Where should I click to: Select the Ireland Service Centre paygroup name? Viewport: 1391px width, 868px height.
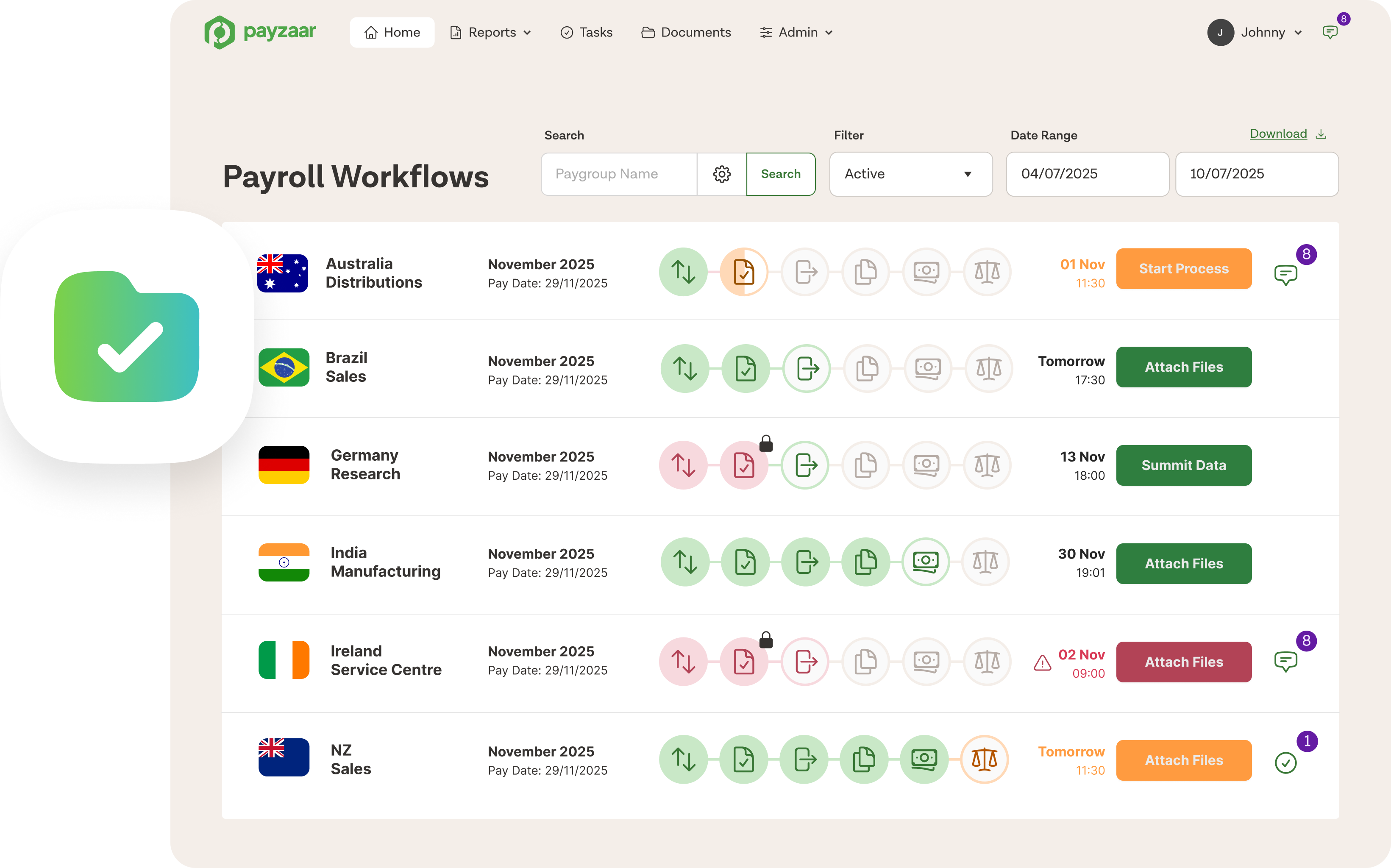point(386,660)
